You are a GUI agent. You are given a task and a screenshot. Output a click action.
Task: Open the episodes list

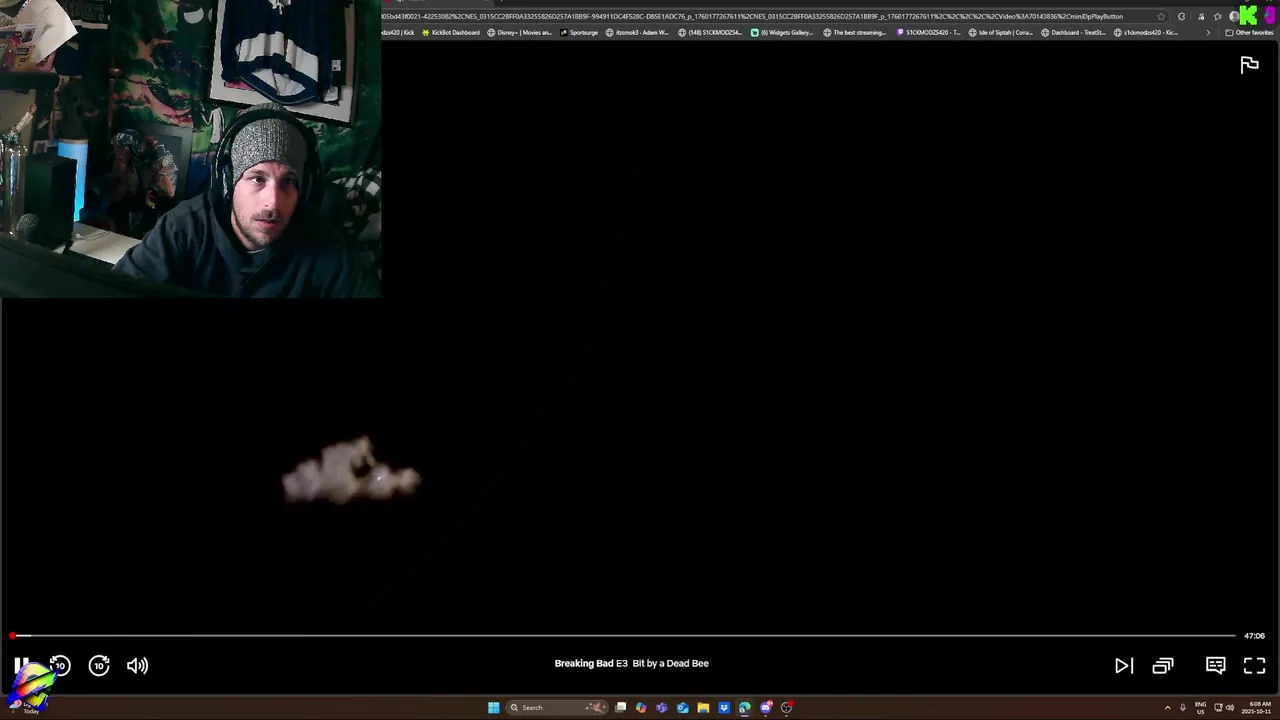(1163, 665)
